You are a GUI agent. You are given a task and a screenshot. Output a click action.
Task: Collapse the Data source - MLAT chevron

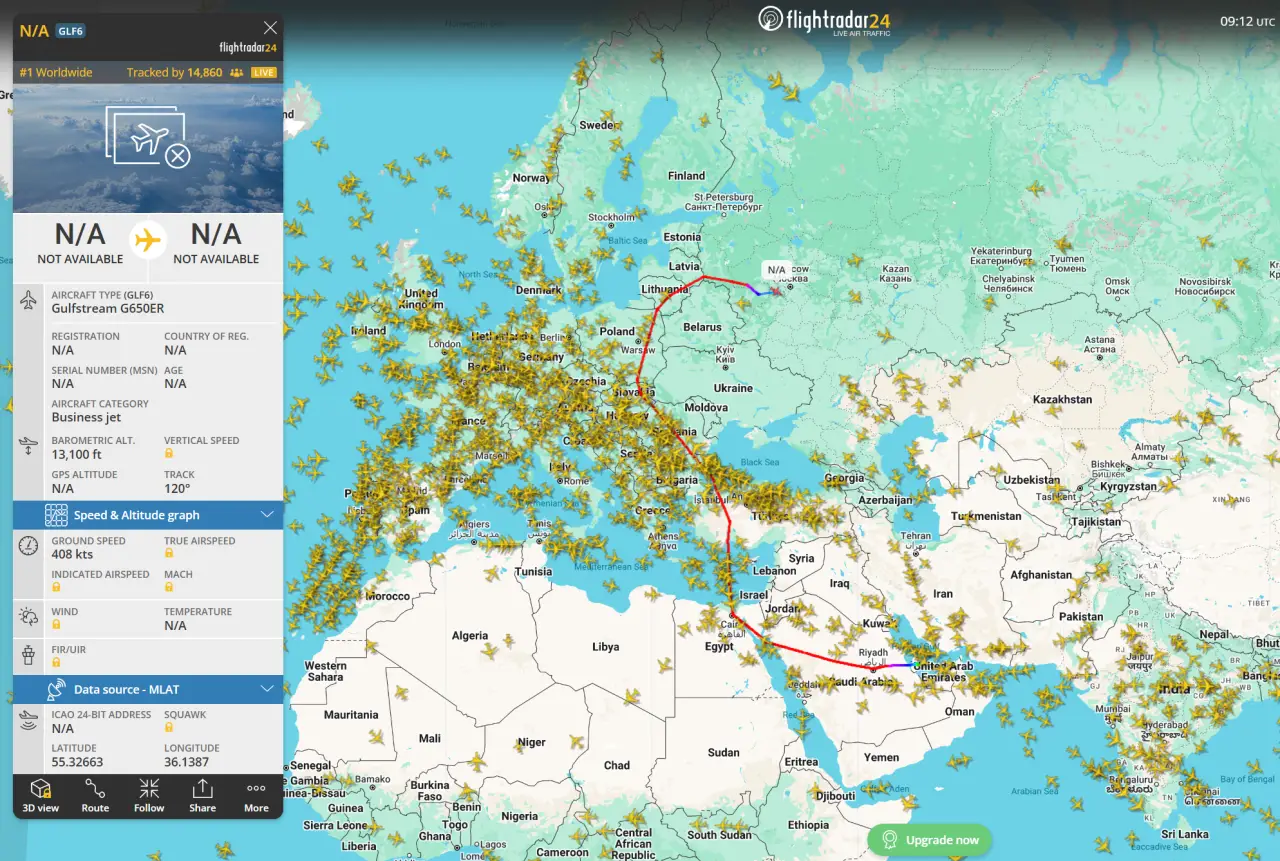click(267, 689)
